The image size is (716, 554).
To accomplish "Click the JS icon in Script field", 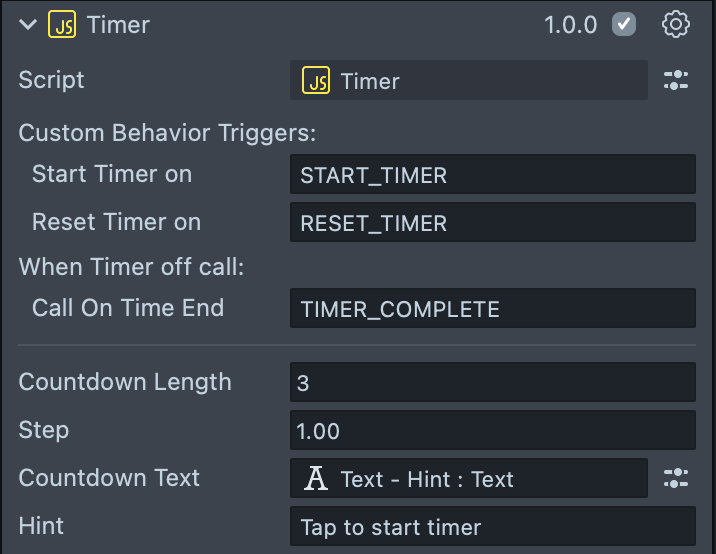I will coord(317,81).
